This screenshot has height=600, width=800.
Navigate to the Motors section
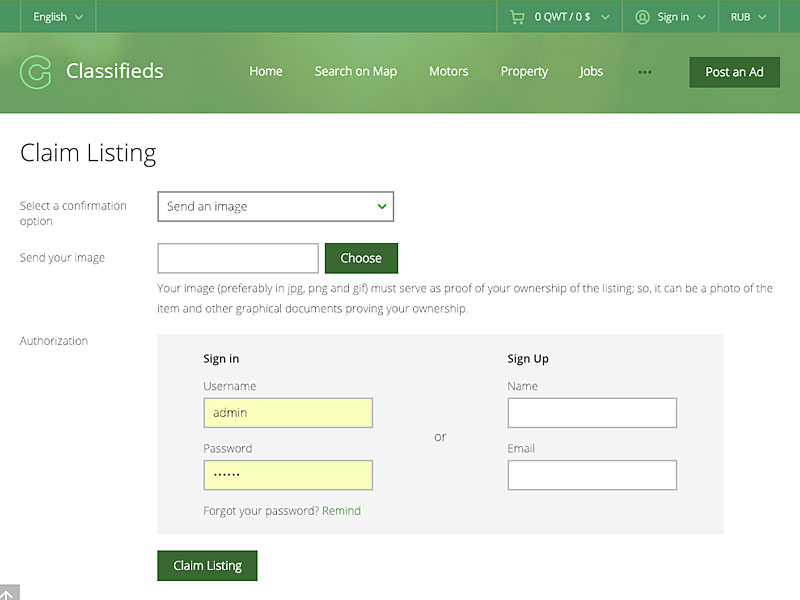point(449,72)
